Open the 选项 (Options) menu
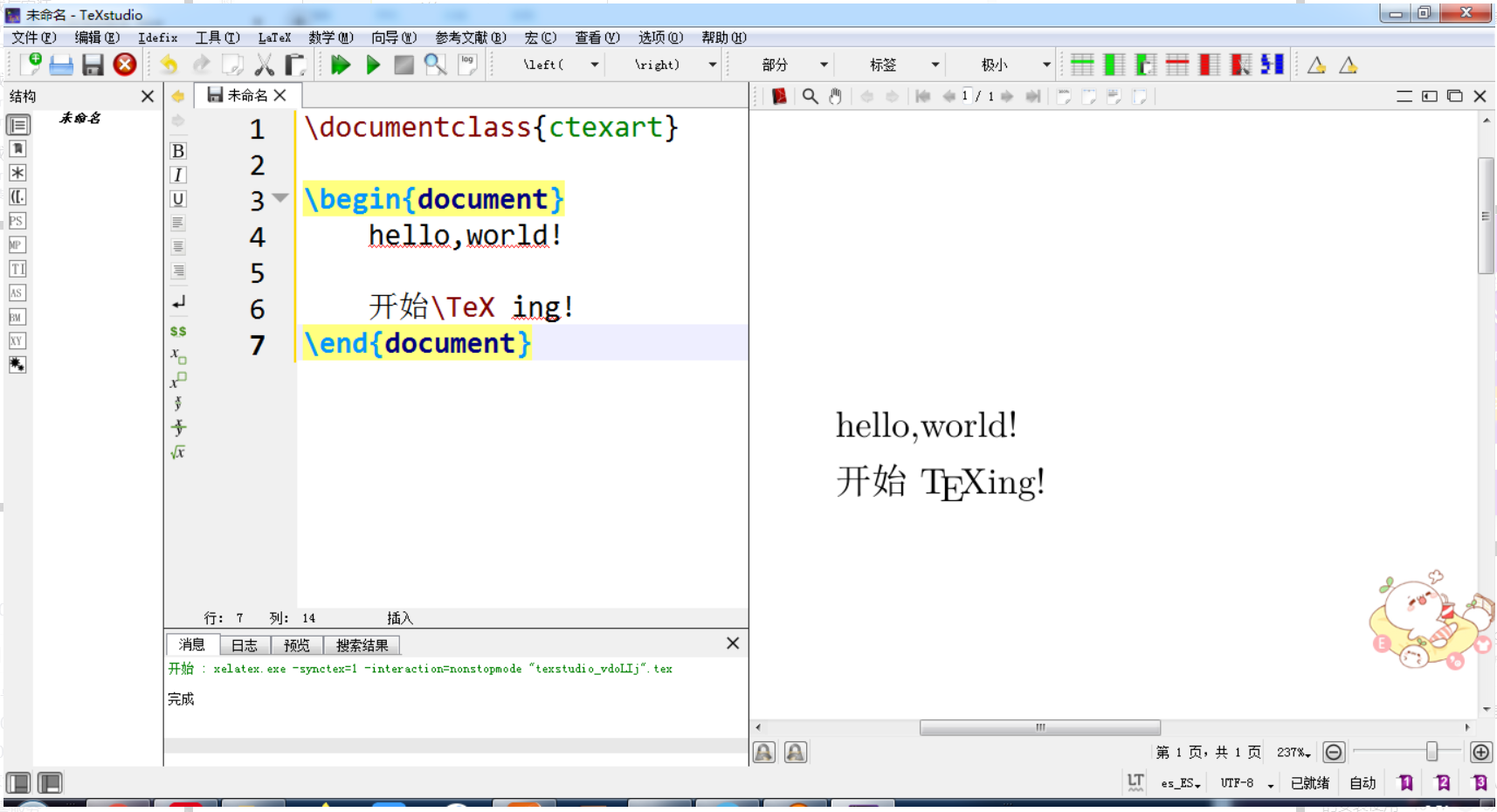Image resolution: width=1497 pixels, height=812 pixels. click(660, 38)
